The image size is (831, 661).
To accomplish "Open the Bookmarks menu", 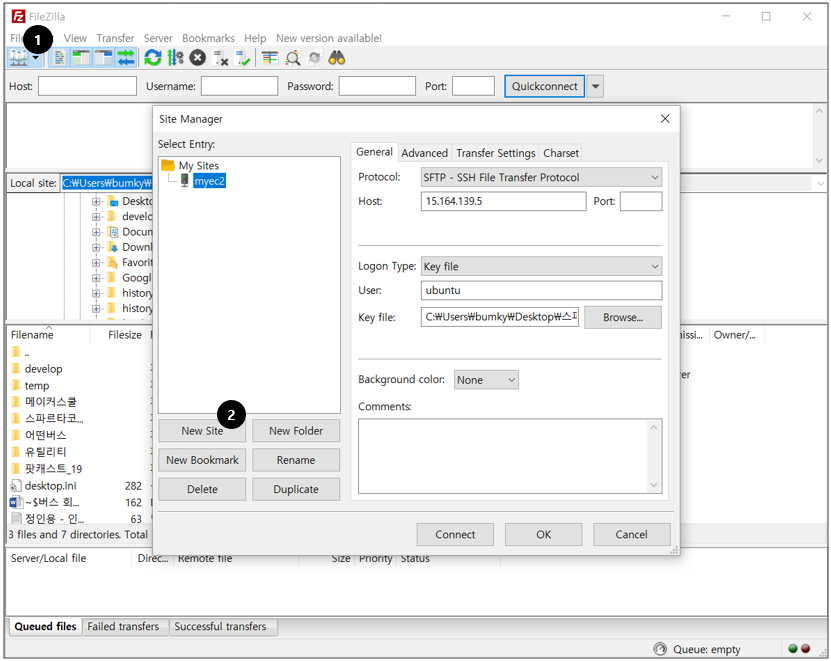I will [208, 38].
